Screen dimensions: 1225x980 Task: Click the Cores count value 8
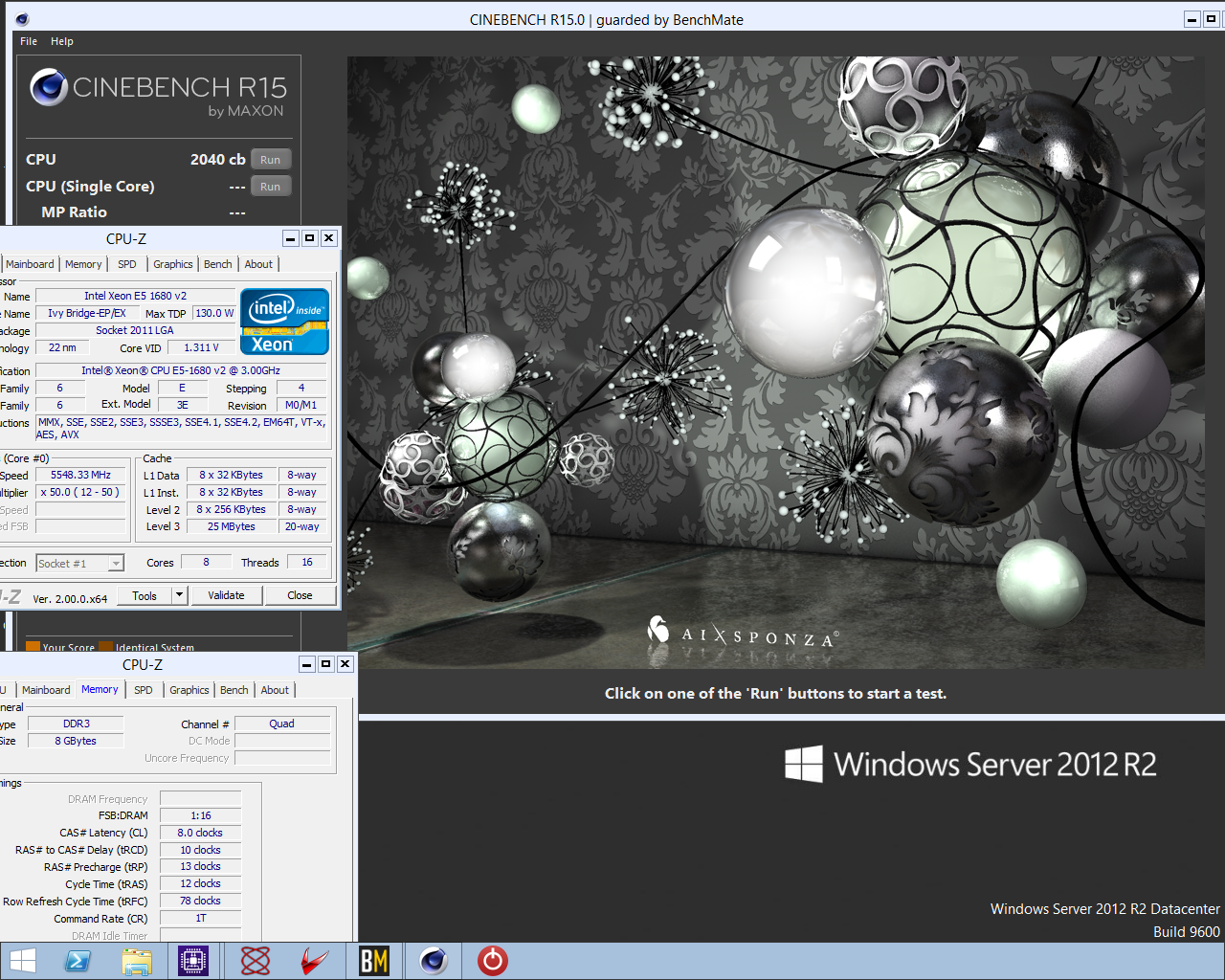point(206,562)
